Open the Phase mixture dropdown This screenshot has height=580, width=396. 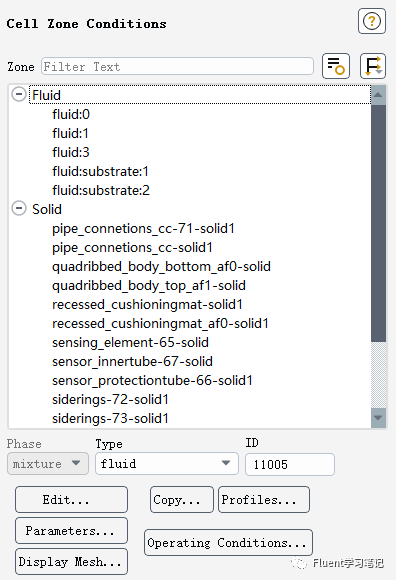pyautogui.click(x=48, y=463)
